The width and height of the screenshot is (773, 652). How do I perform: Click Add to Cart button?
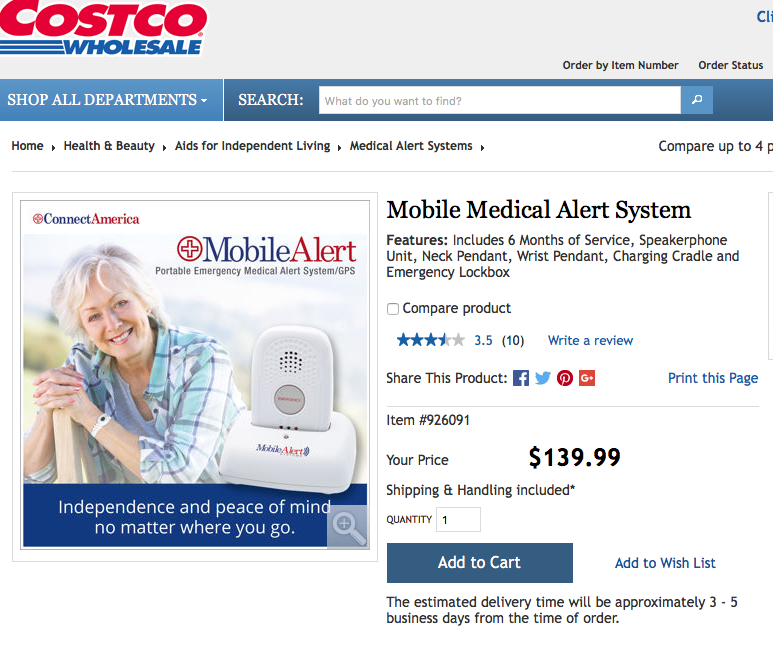pyautogui.click(x=479, y=563)
